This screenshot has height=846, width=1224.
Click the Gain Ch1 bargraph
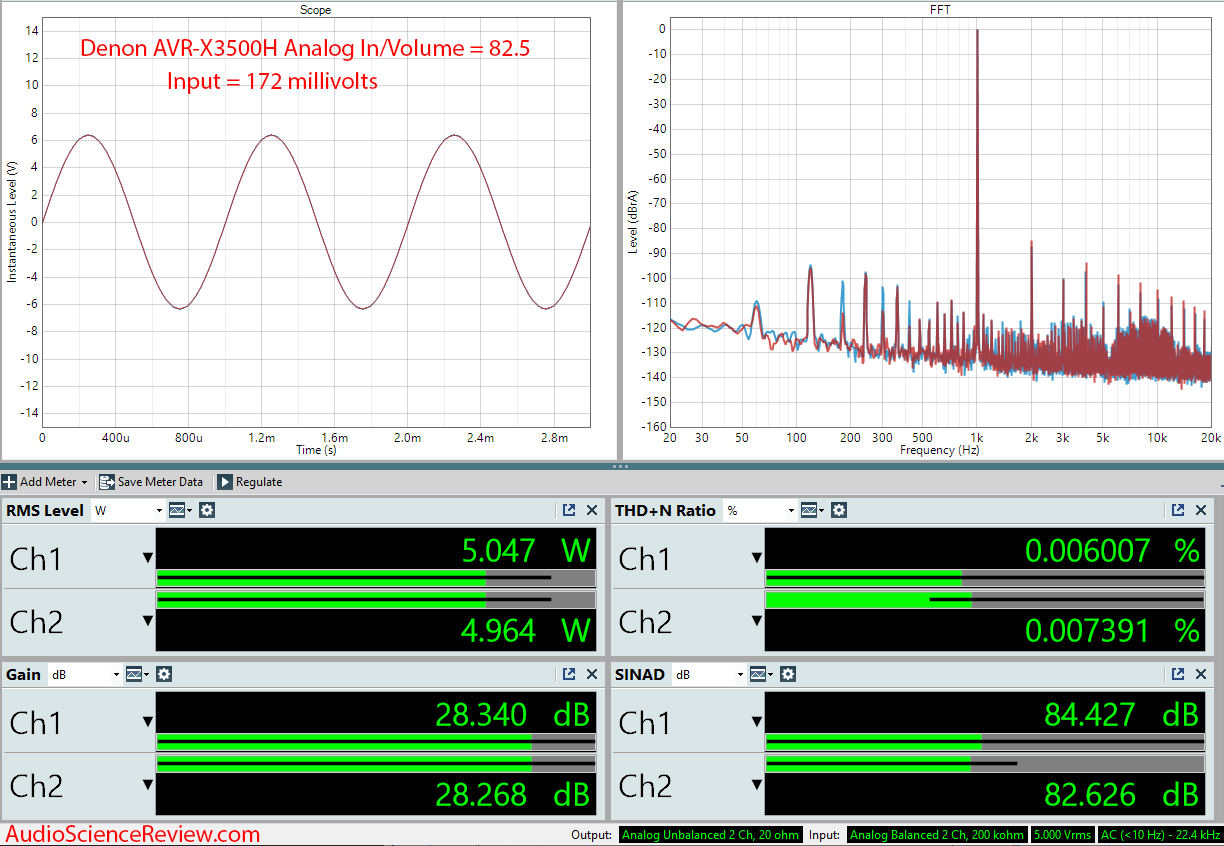[376, 742]
